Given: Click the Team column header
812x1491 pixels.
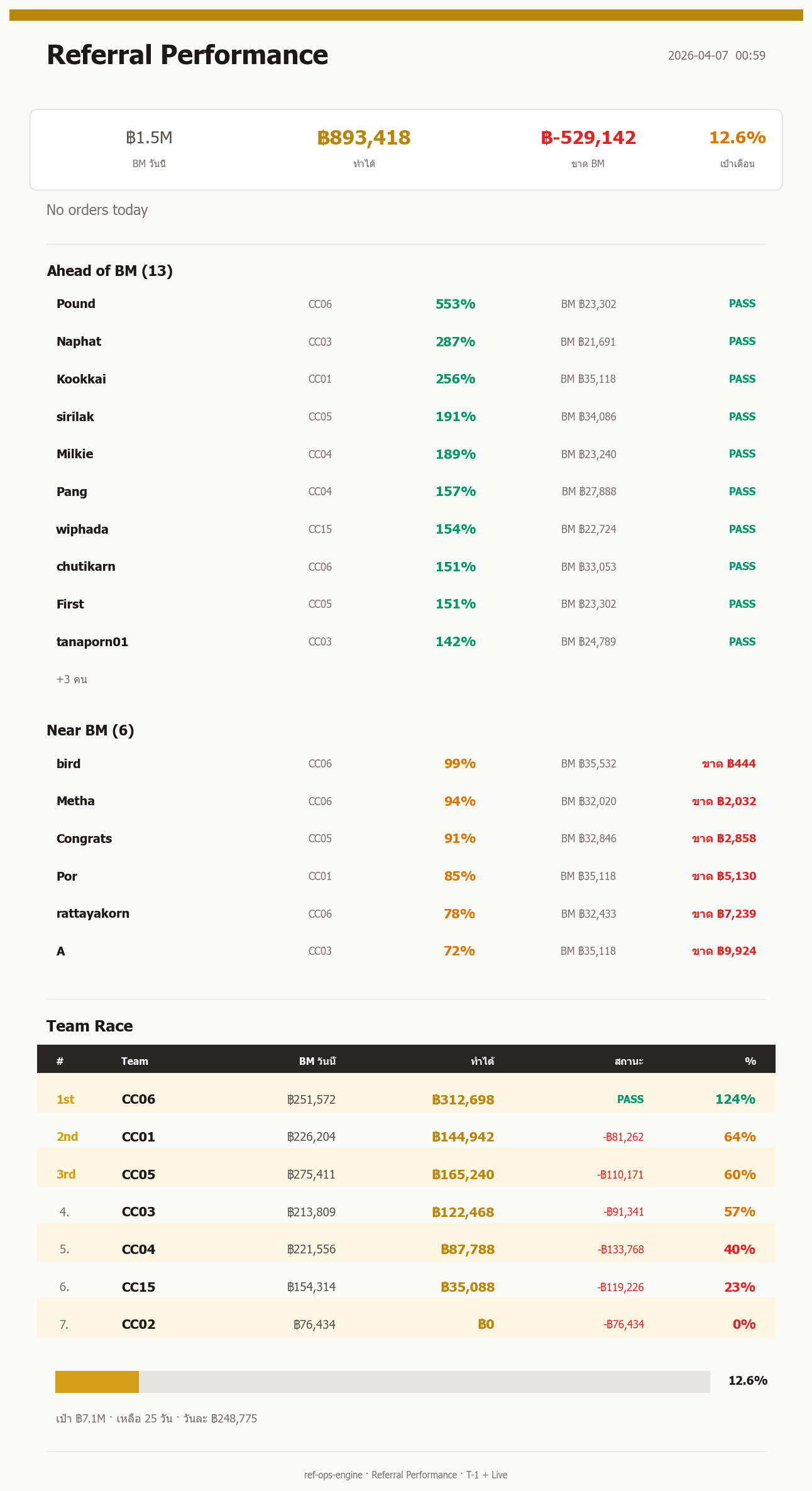Looking at the screenshot, I should pos(134,1061).
